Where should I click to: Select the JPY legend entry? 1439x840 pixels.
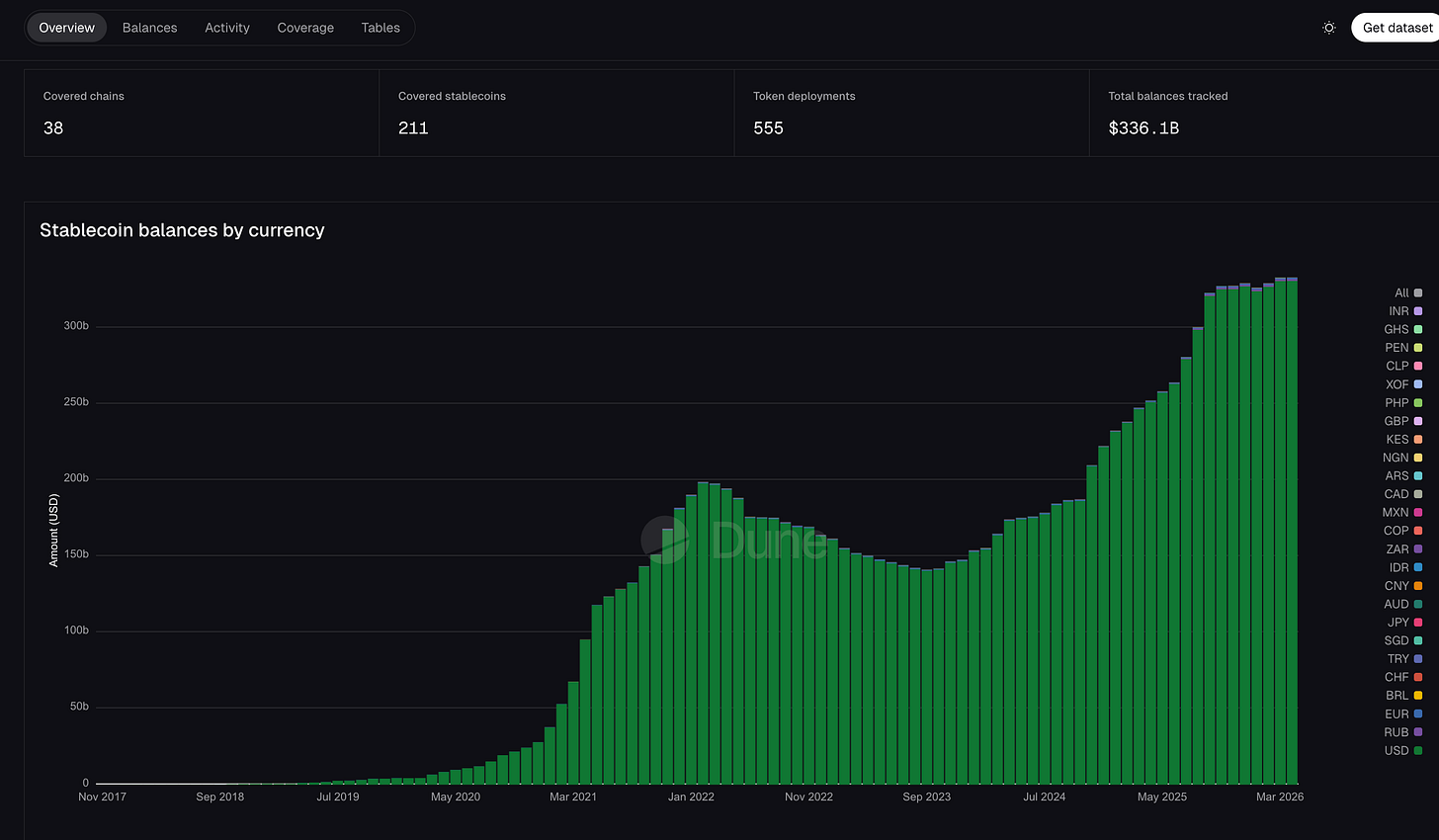(x=1404, y=623)
